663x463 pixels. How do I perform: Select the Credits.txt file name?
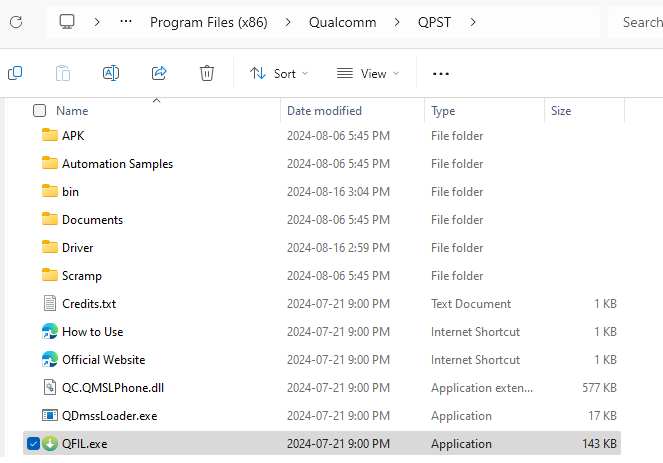[89, 304]
